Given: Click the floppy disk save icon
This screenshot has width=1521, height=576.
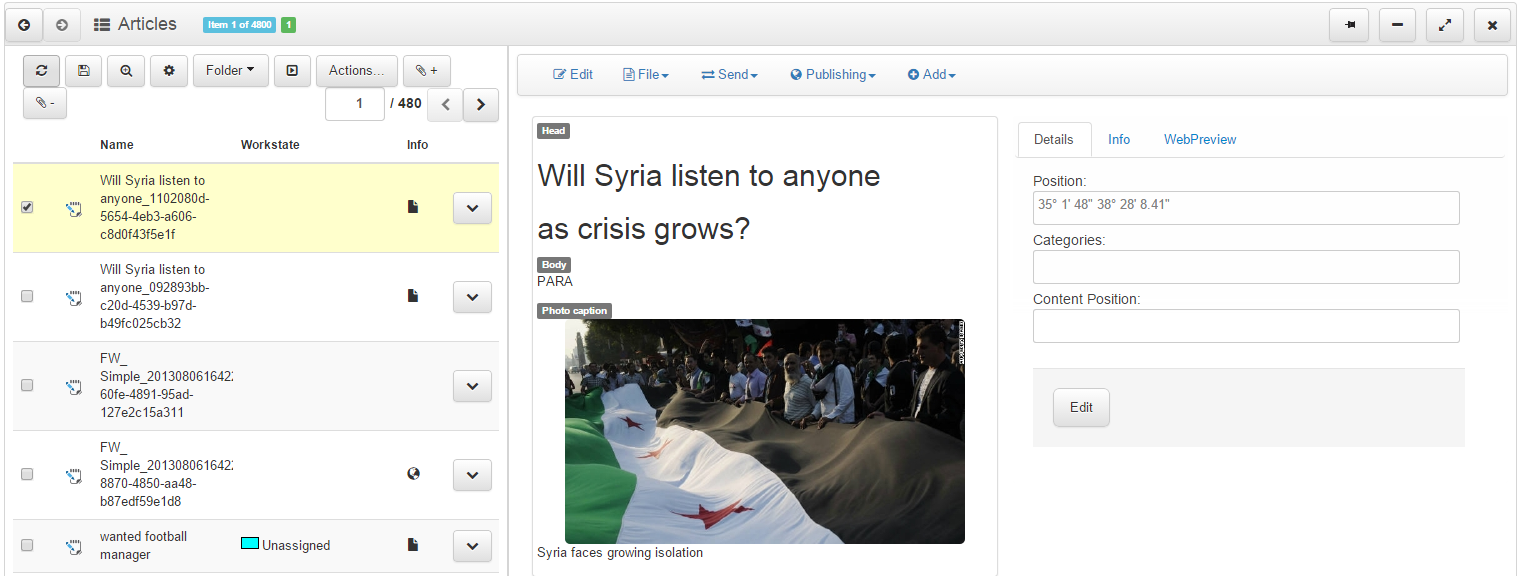Looking at the screenshot, I should [x=84, y=71].
